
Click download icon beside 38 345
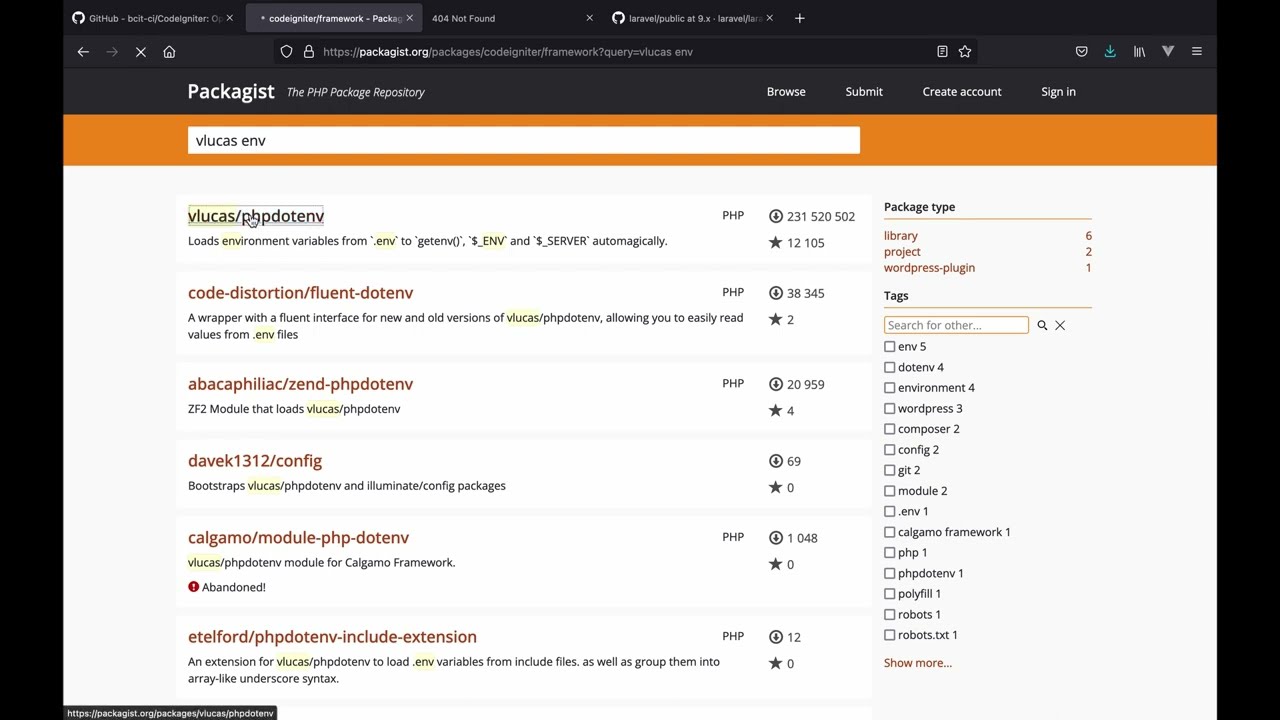click(775, 293)
